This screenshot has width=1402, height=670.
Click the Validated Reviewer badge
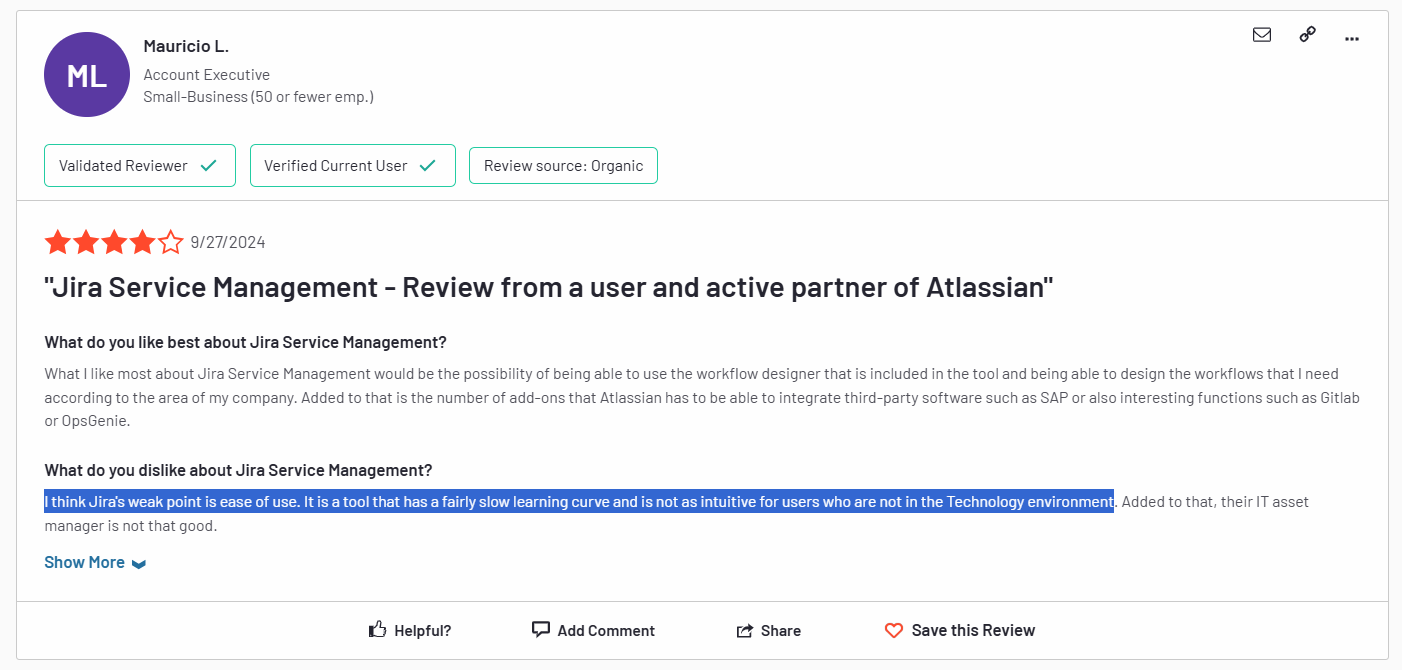pyautogui.click(x=139, y=166)
